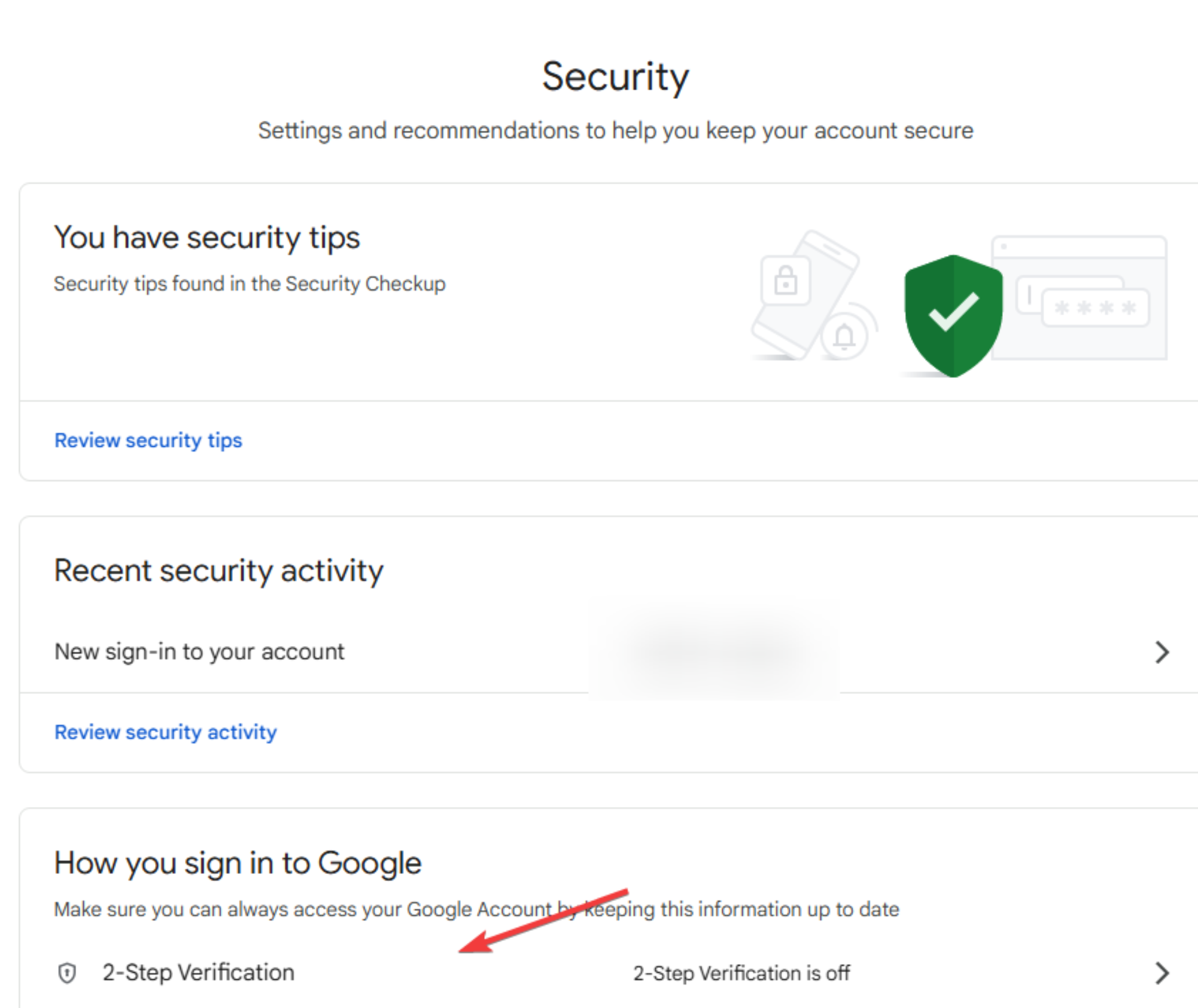
Task: Click "Security tips found in the Security Checkup" text
Action: point(250,284)
